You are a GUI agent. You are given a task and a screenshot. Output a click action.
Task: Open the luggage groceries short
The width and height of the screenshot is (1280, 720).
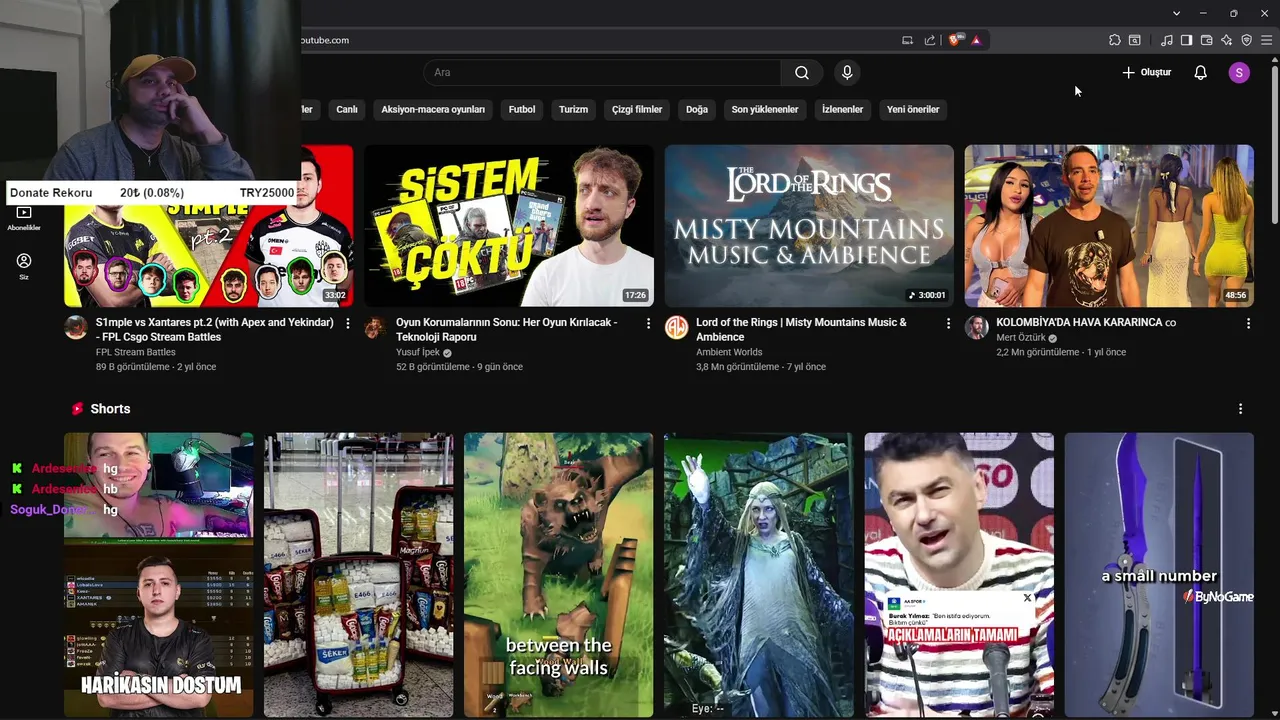(358, 575)
